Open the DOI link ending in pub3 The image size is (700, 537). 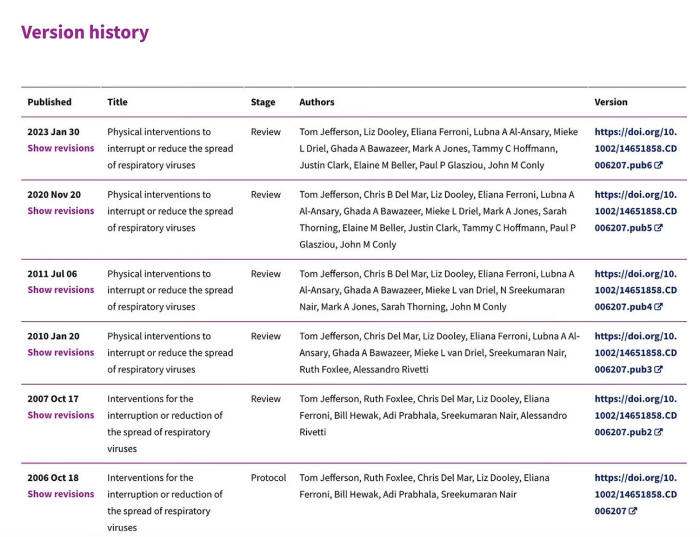click(x=635, y=353)
